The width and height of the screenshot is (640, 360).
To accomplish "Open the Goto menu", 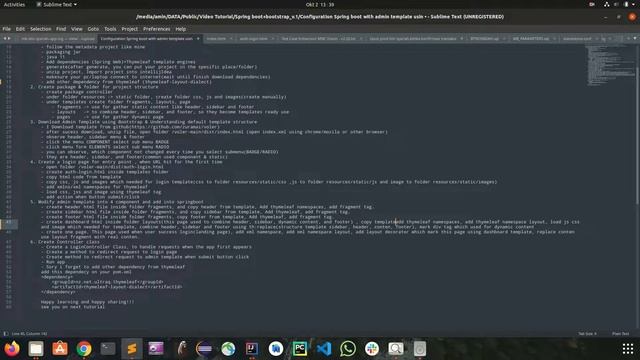I will click(x=93, y=29).
